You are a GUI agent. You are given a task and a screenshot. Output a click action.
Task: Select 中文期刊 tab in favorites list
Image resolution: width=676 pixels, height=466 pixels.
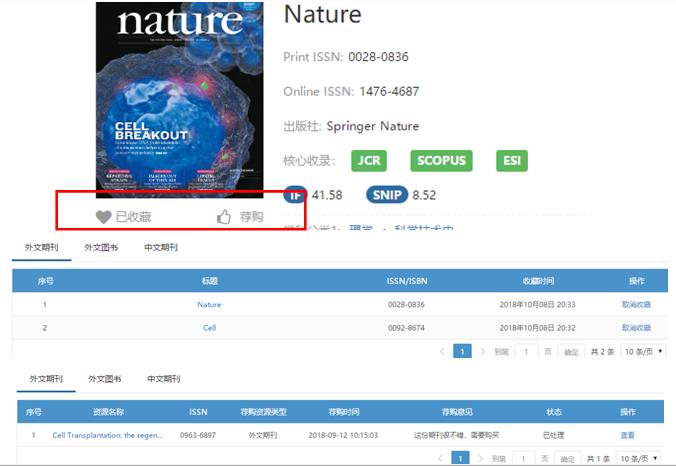[x=161, y=247]
